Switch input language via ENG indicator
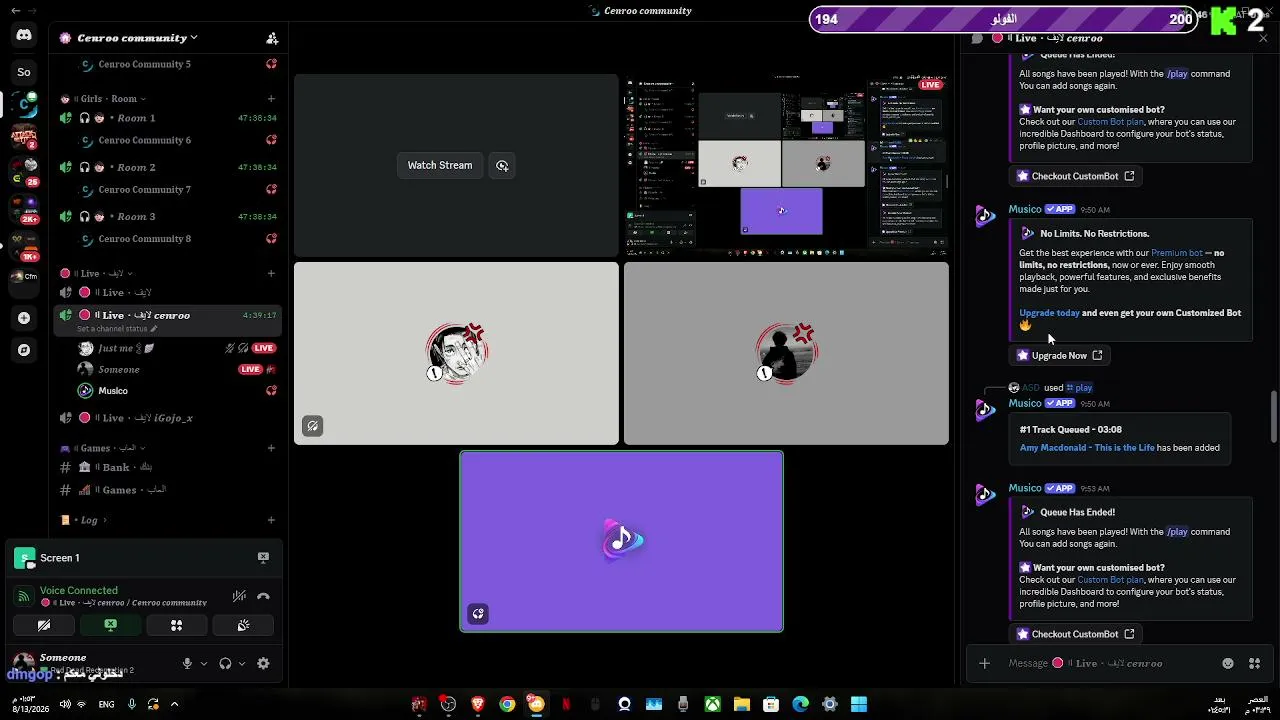Viewport: 1280px width, 720px height. (x=106, y=704)
